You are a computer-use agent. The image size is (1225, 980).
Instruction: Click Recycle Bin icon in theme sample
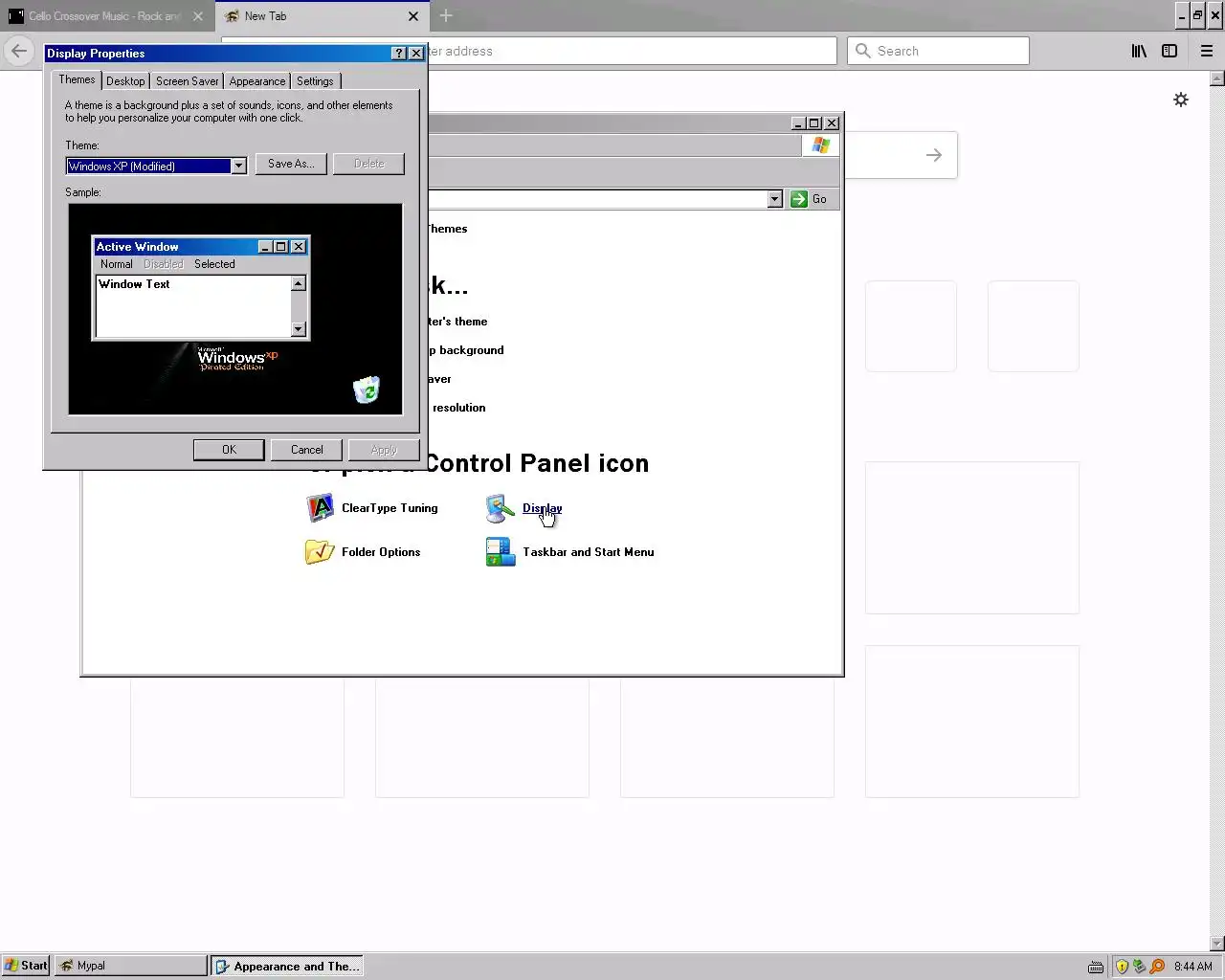point(367,390)
